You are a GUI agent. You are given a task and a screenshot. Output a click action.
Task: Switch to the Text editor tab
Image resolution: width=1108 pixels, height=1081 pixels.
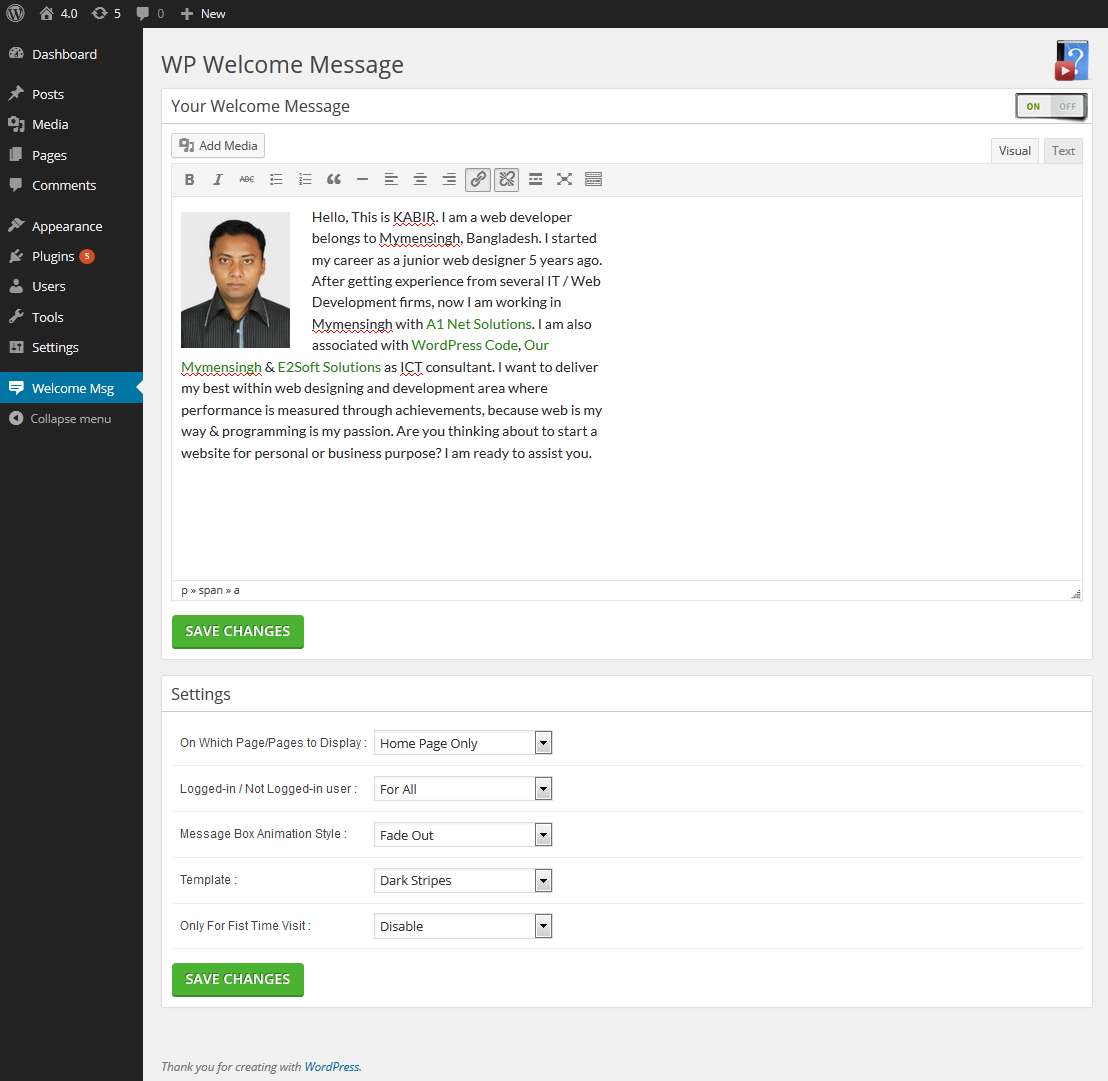[x=1063, y=150]
